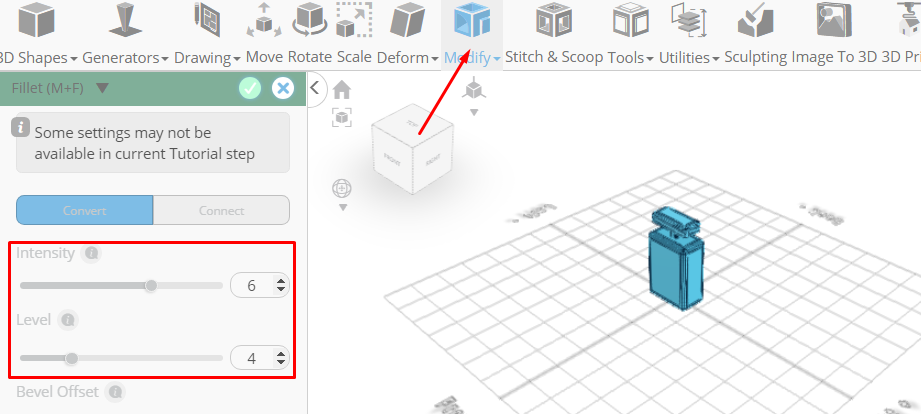
Task: Select the Drawing tool icon
Action: coord(207,21)
